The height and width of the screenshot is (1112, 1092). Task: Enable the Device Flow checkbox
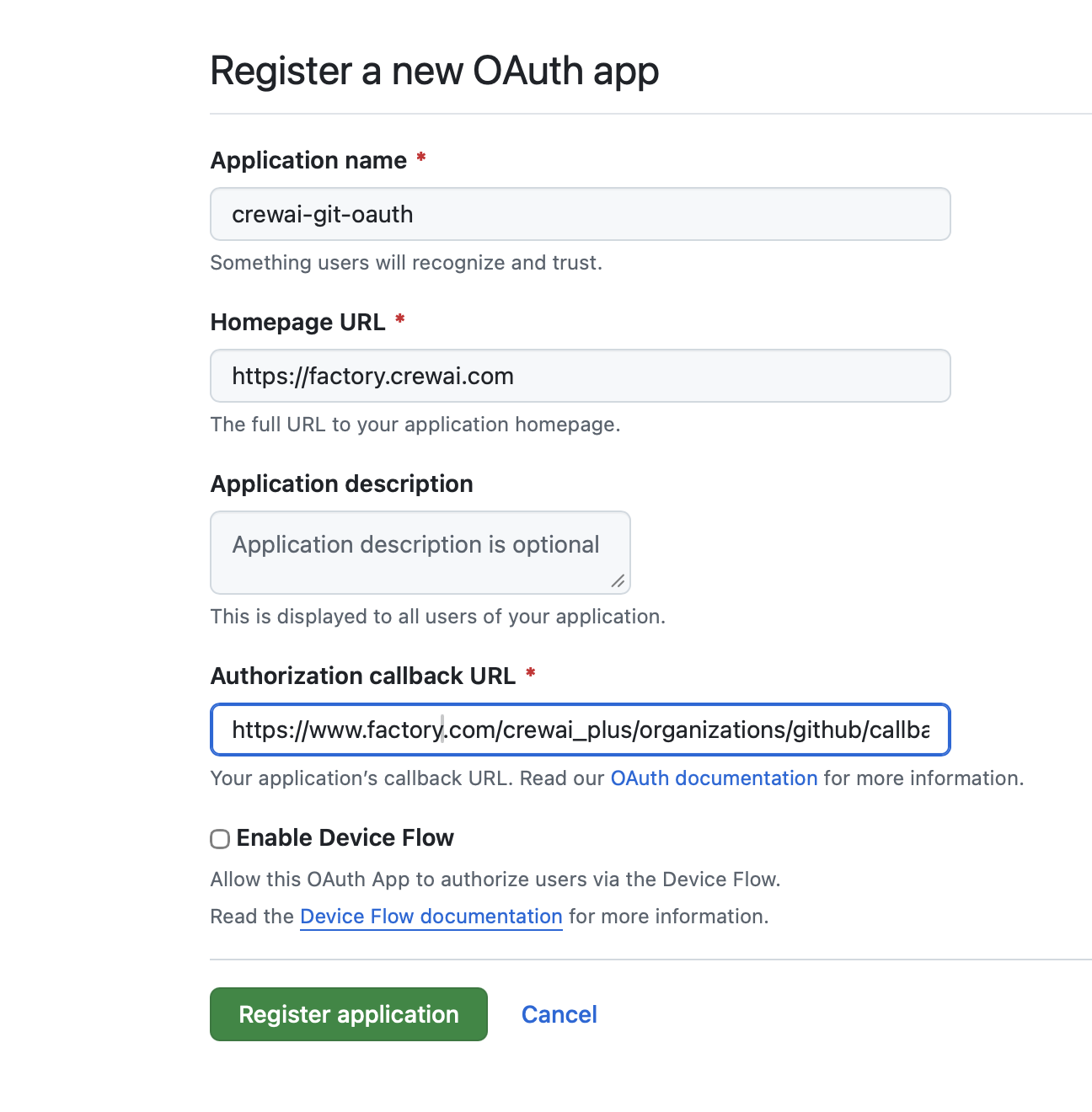pos(219,839)
